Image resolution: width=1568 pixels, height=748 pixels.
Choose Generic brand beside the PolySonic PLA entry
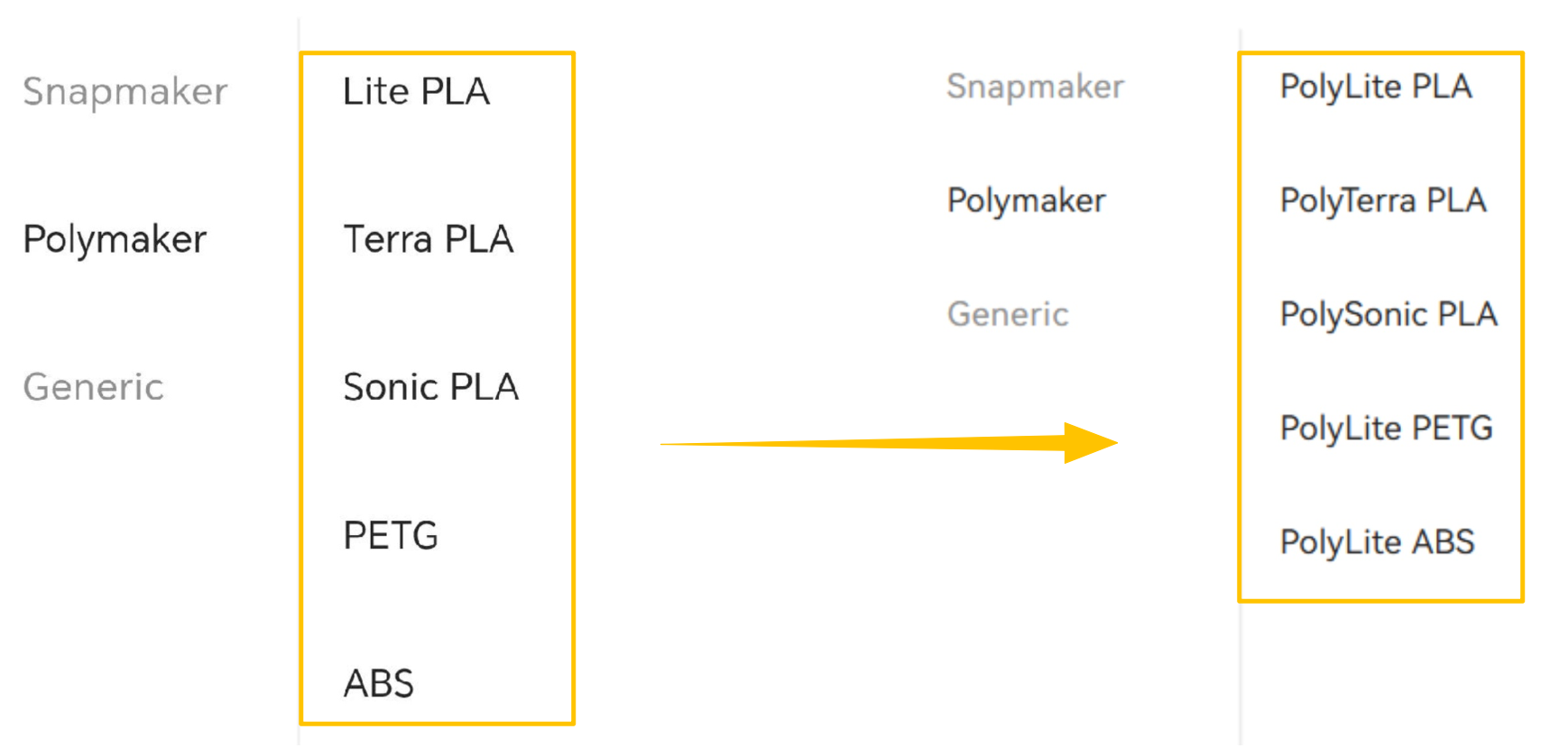click(1007, 314)
